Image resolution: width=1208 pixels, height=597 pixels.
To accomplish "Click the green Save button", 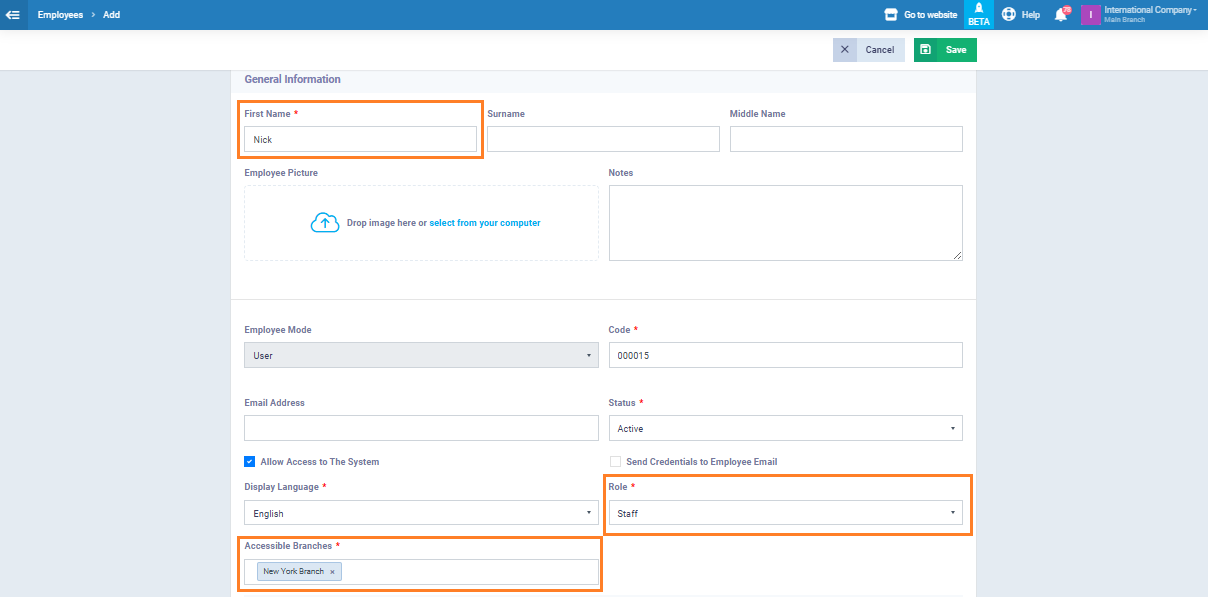I will coord(945,50).
